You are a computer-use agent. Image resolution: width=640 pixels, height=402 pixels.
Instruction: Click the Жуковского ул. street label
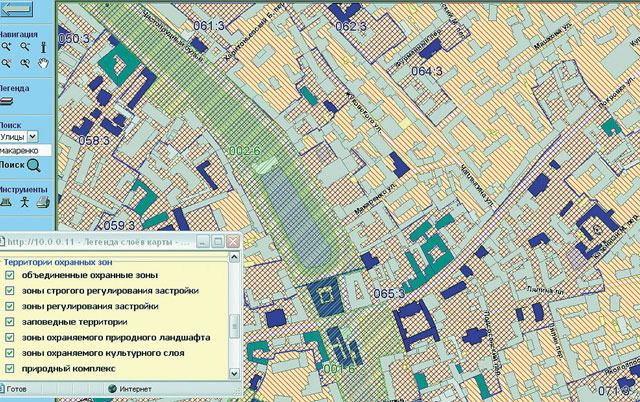pos(364,111)
